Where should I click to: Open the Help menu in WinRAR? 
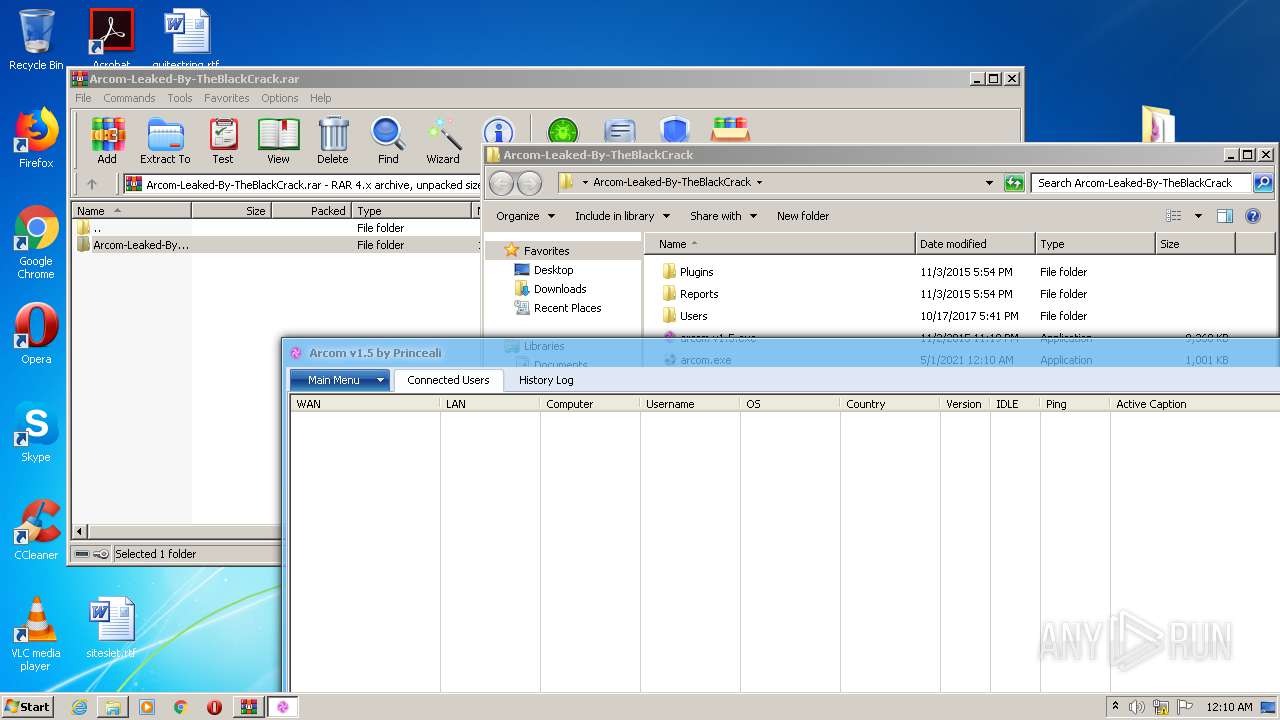[x=320, y=98]
